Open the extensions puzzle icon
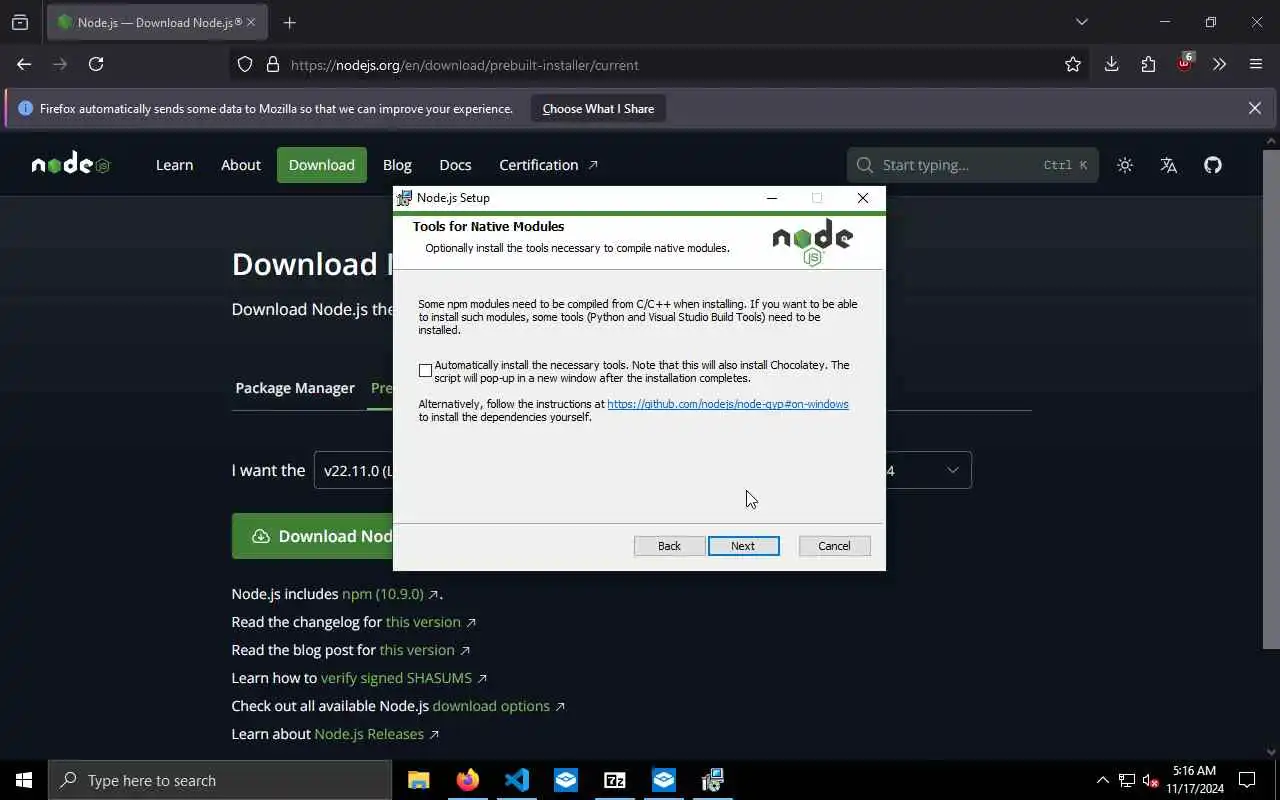This screenshot has height=800, width=1280. 1148,64
